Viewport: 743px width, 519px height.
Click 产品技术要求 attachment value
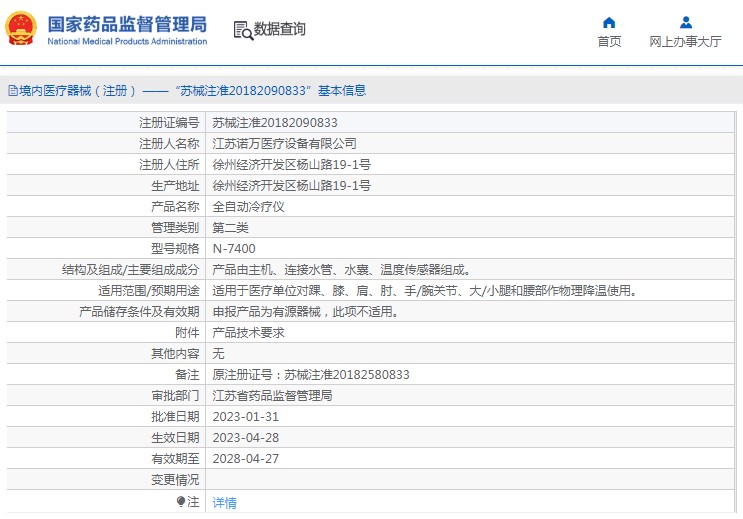[248, 333]
